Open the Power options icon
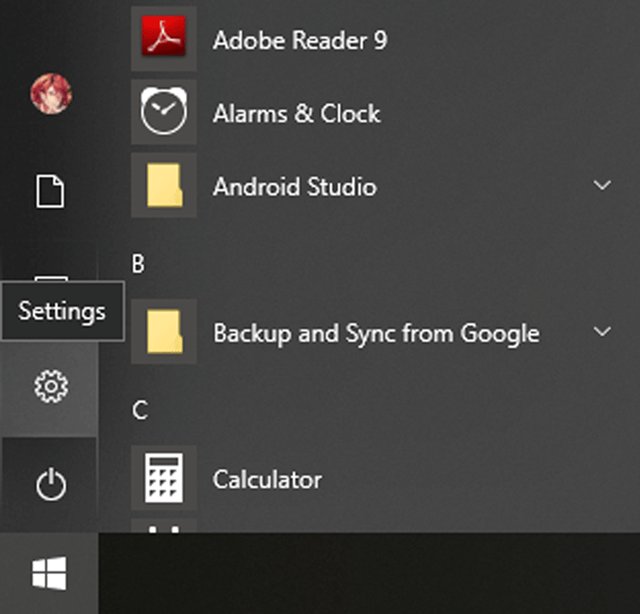This screenshot has height=614, width=640. (51, 485)
